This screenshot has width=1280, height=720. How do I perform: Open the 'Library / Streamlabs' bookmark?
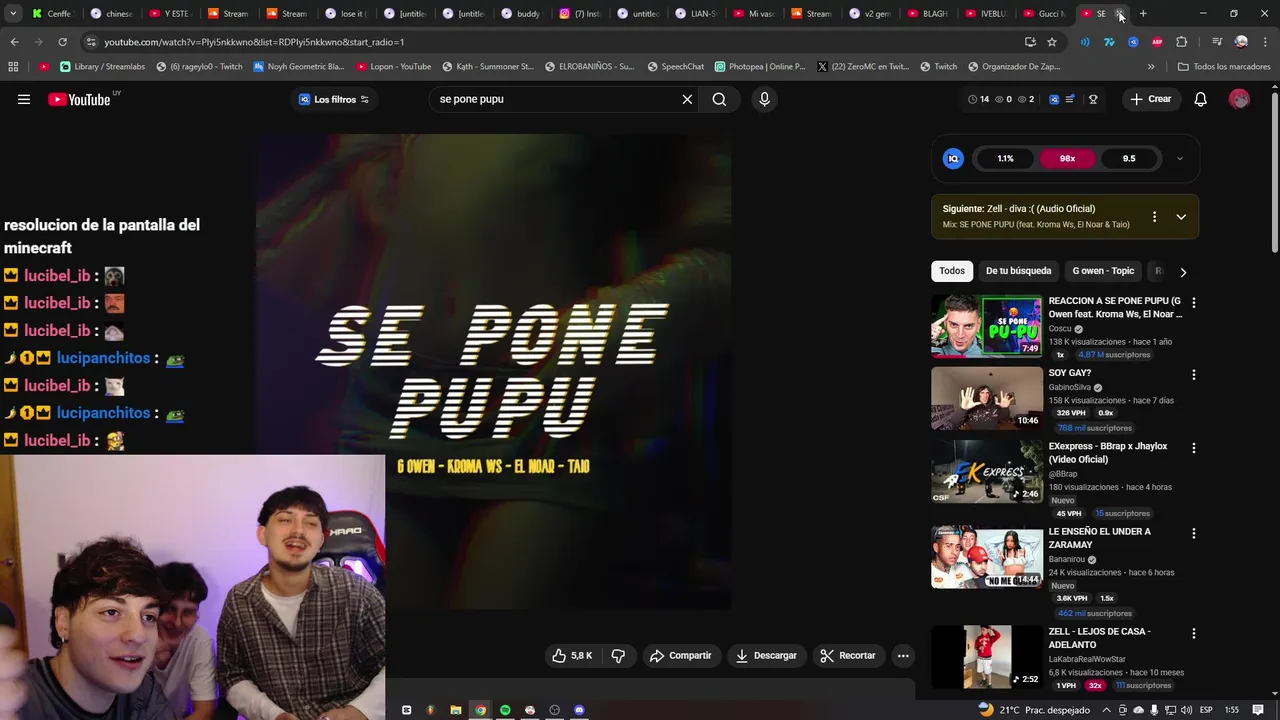(103, 67)
